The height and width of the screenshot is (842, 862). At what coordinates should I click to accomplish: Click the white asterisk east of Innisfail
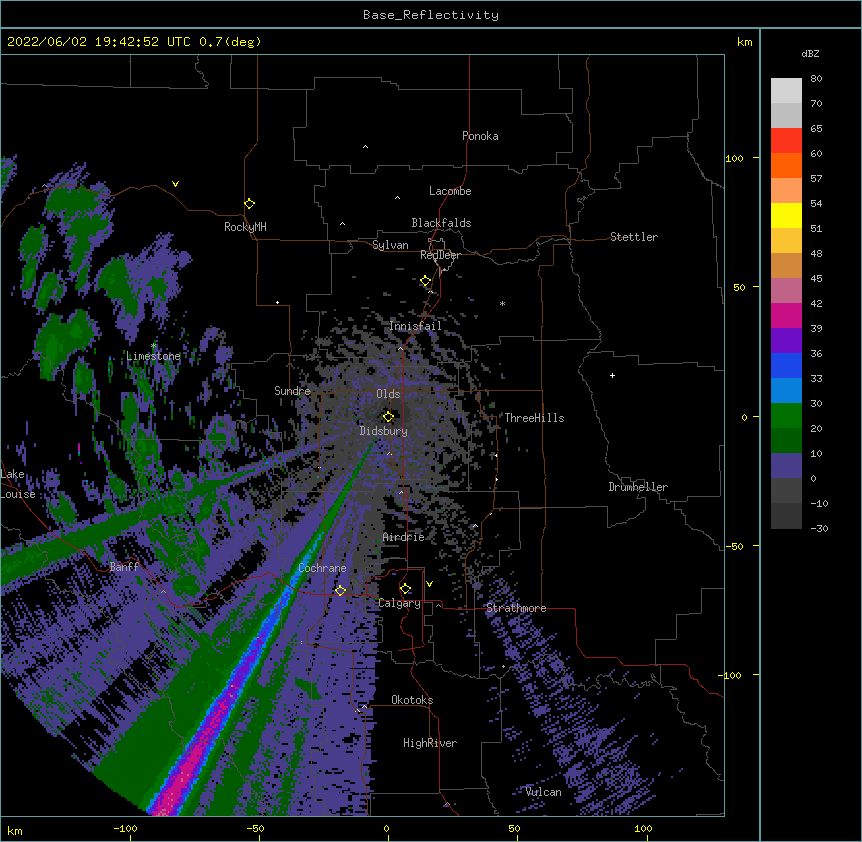coord(502,304)
